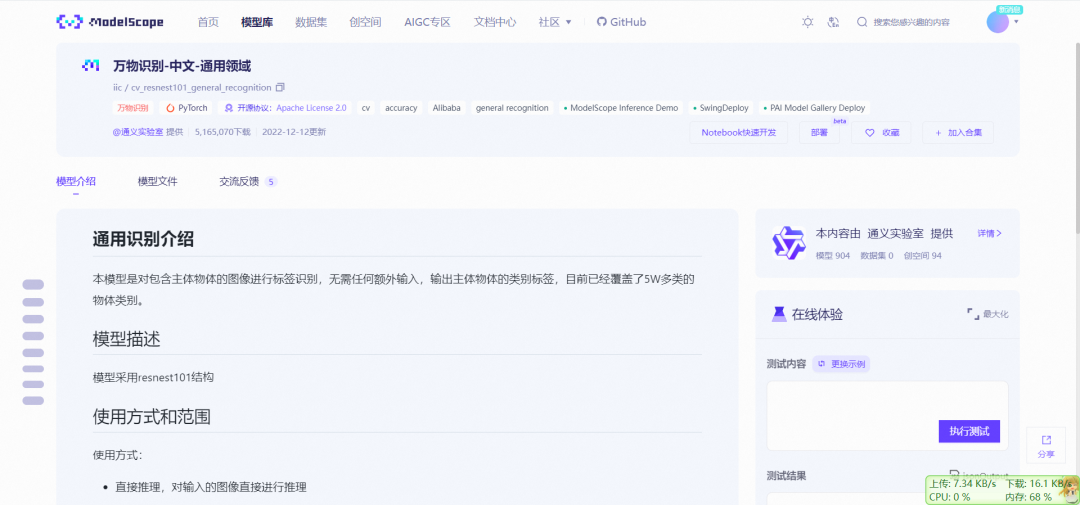Click the model icon beside 万物识别 title
Viewport: 1080px width, 505px height.
(91, 66)
